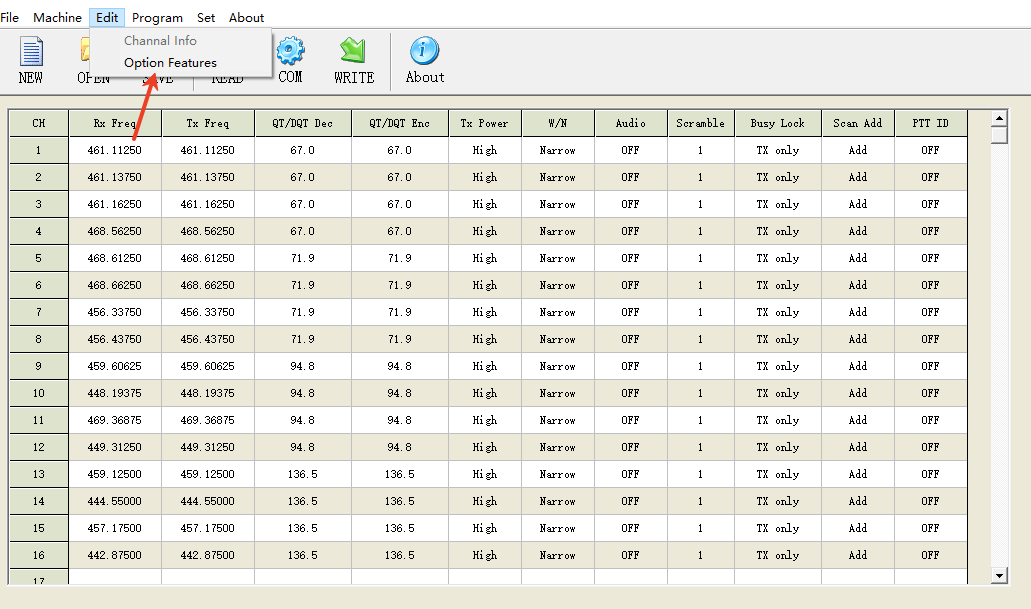Open the Program menu
1031x609 pixels.
pyautogui.click(x=157, y=17)
